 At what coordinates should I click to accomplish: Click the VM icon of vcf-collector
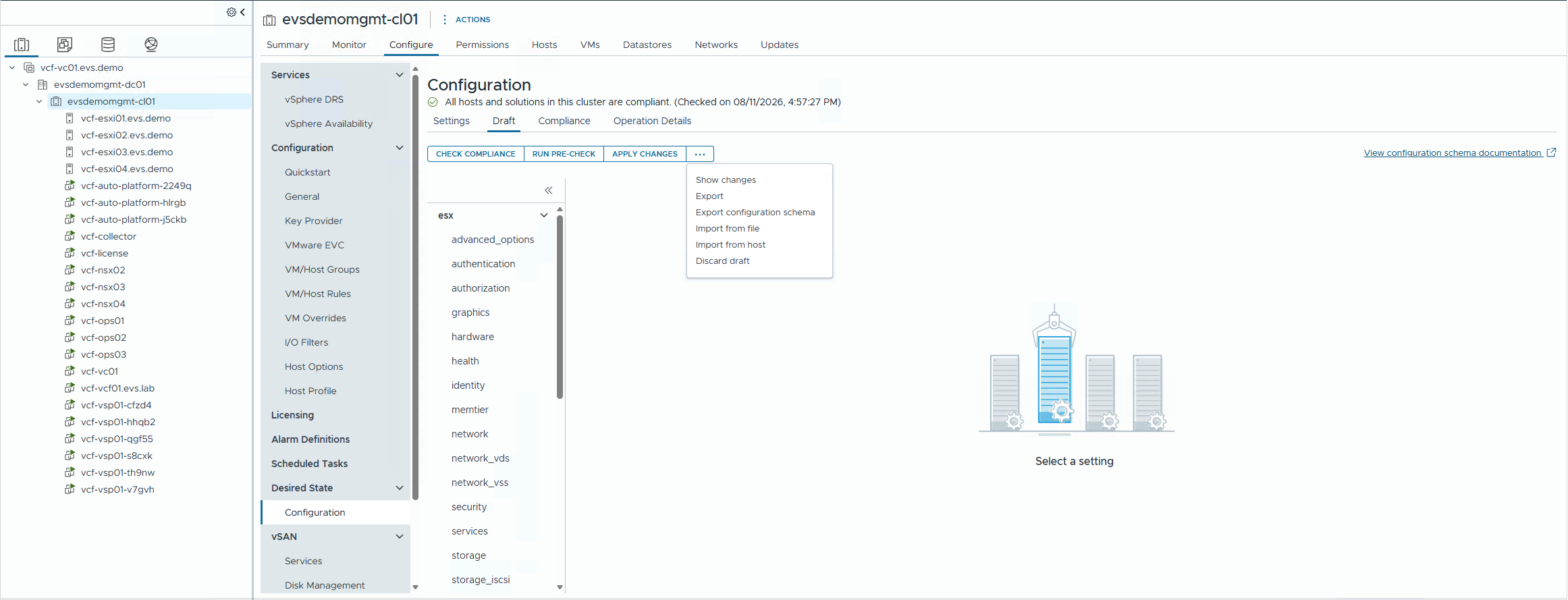(70, 236)
